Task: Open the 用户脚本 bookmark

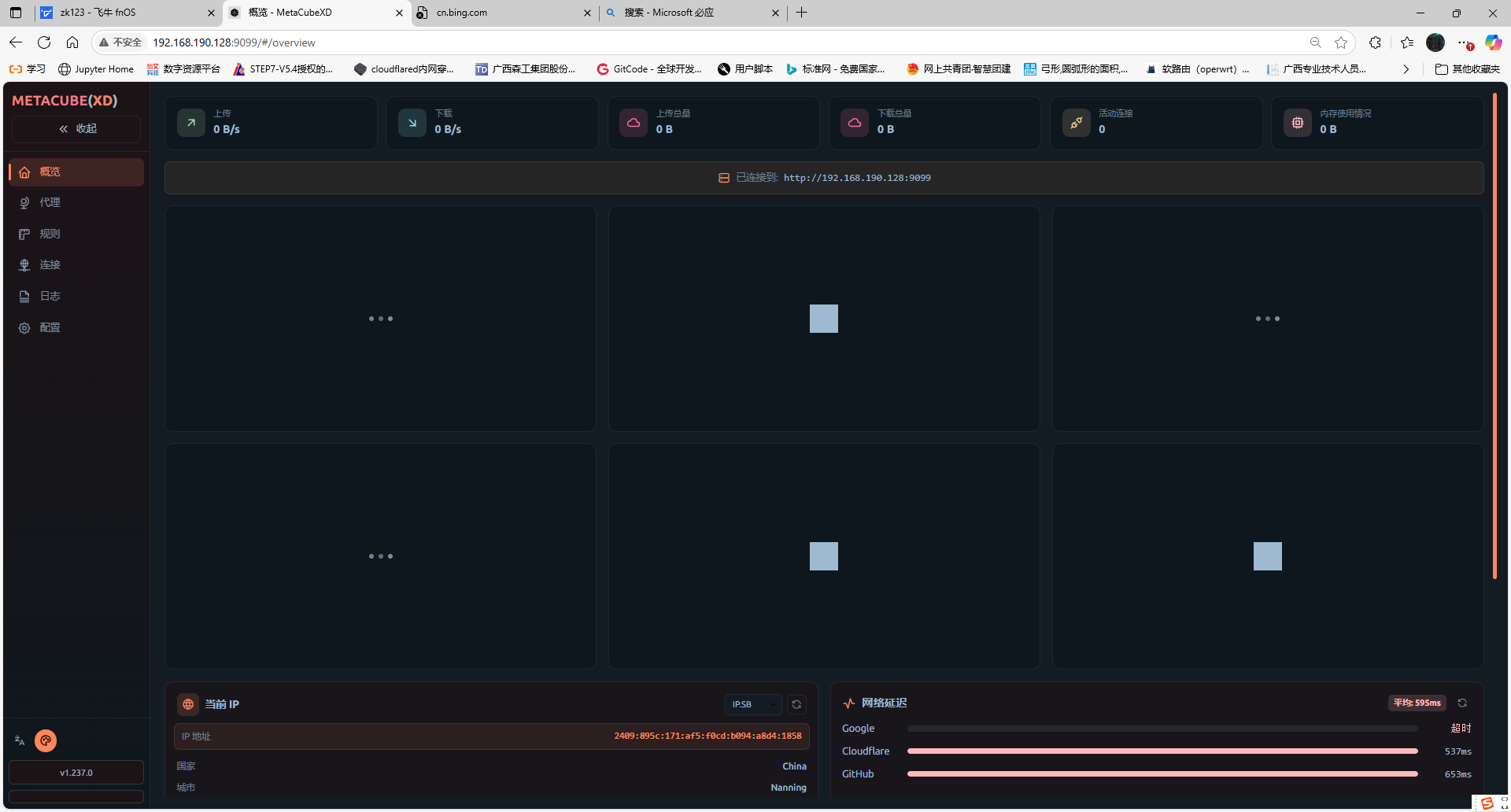Action: click(x=745, y=69)
